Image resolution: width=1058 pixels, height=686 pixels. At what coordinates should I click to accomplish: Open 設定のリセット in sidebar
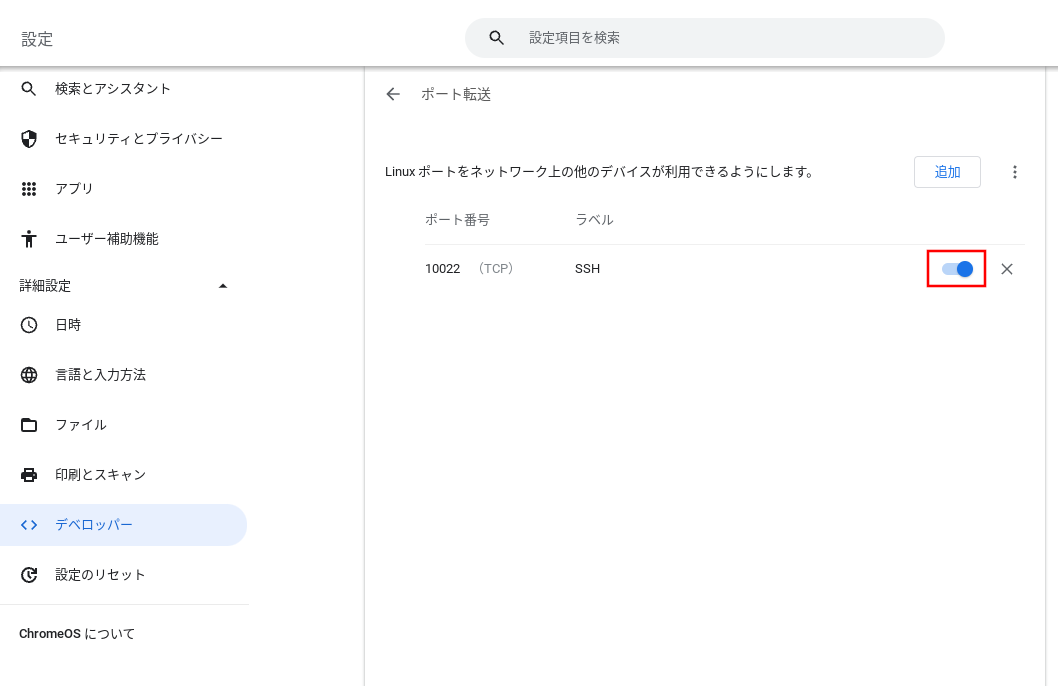[x=100, y=575]
